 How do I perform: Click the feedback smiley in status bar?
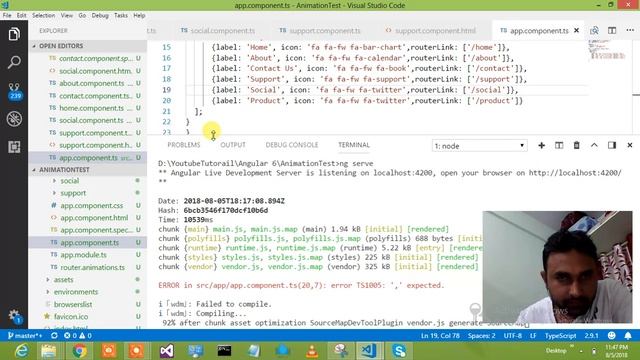[611, 336]
